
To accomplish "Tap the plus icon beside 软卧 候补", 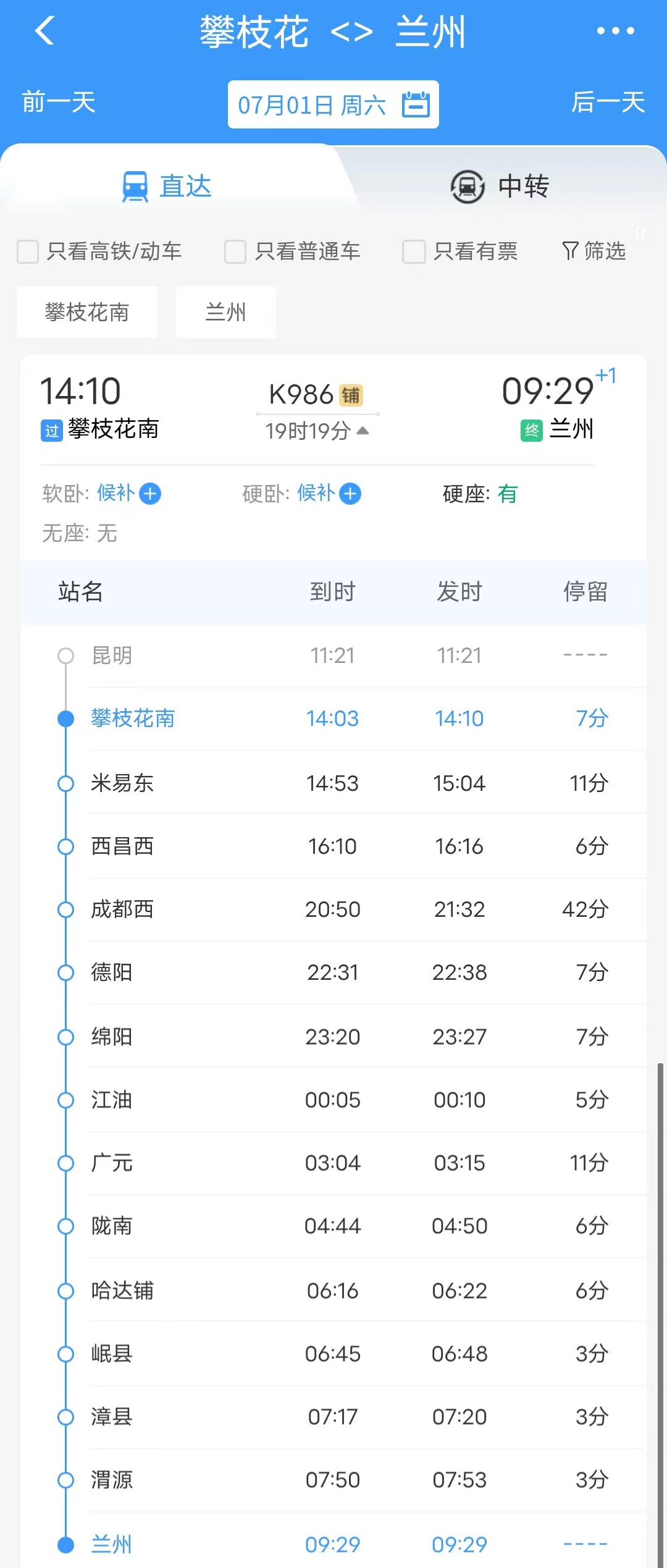I will point(150,494).
